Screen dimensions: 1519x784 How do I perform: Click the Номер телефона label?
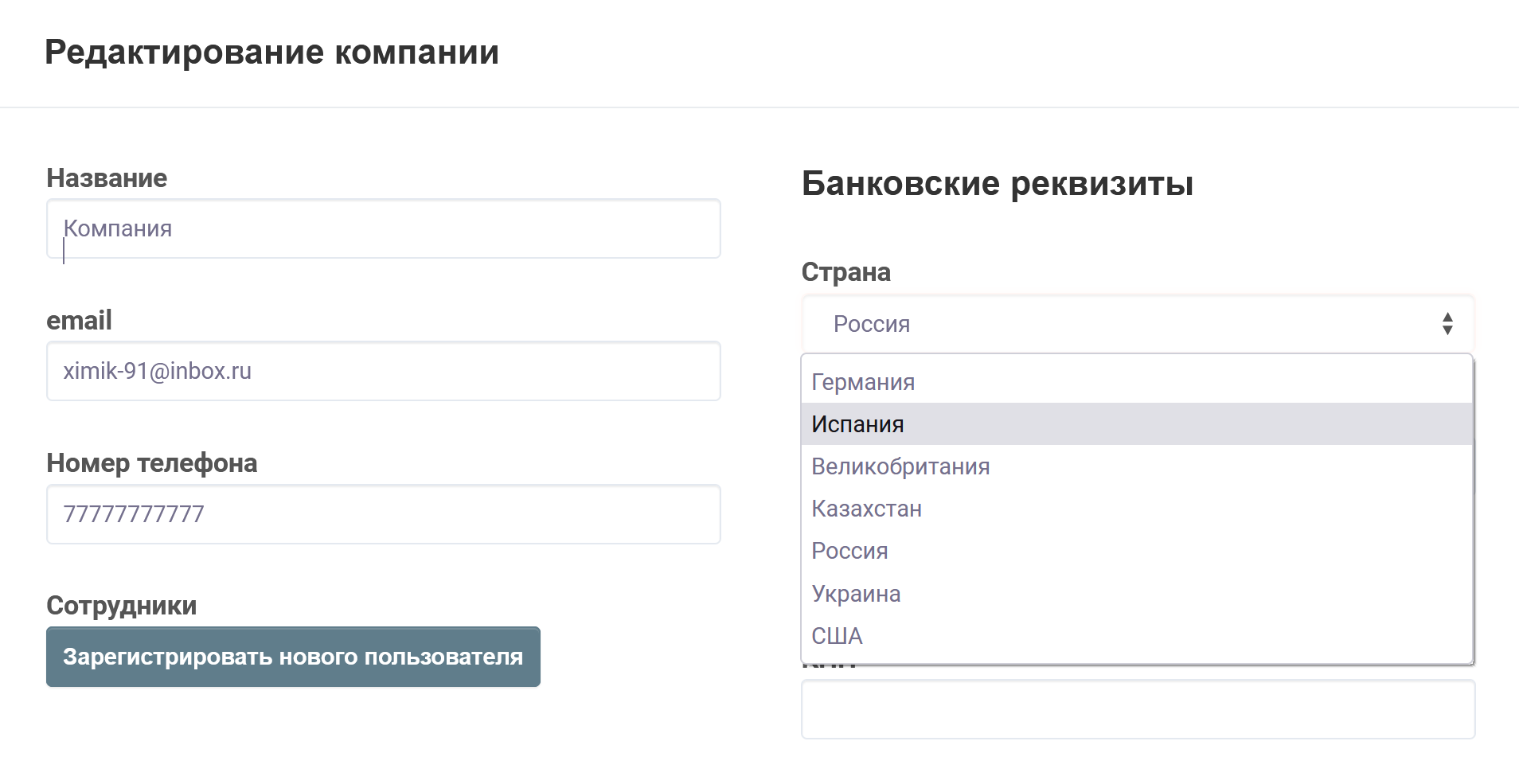click(x=151, y=463)
